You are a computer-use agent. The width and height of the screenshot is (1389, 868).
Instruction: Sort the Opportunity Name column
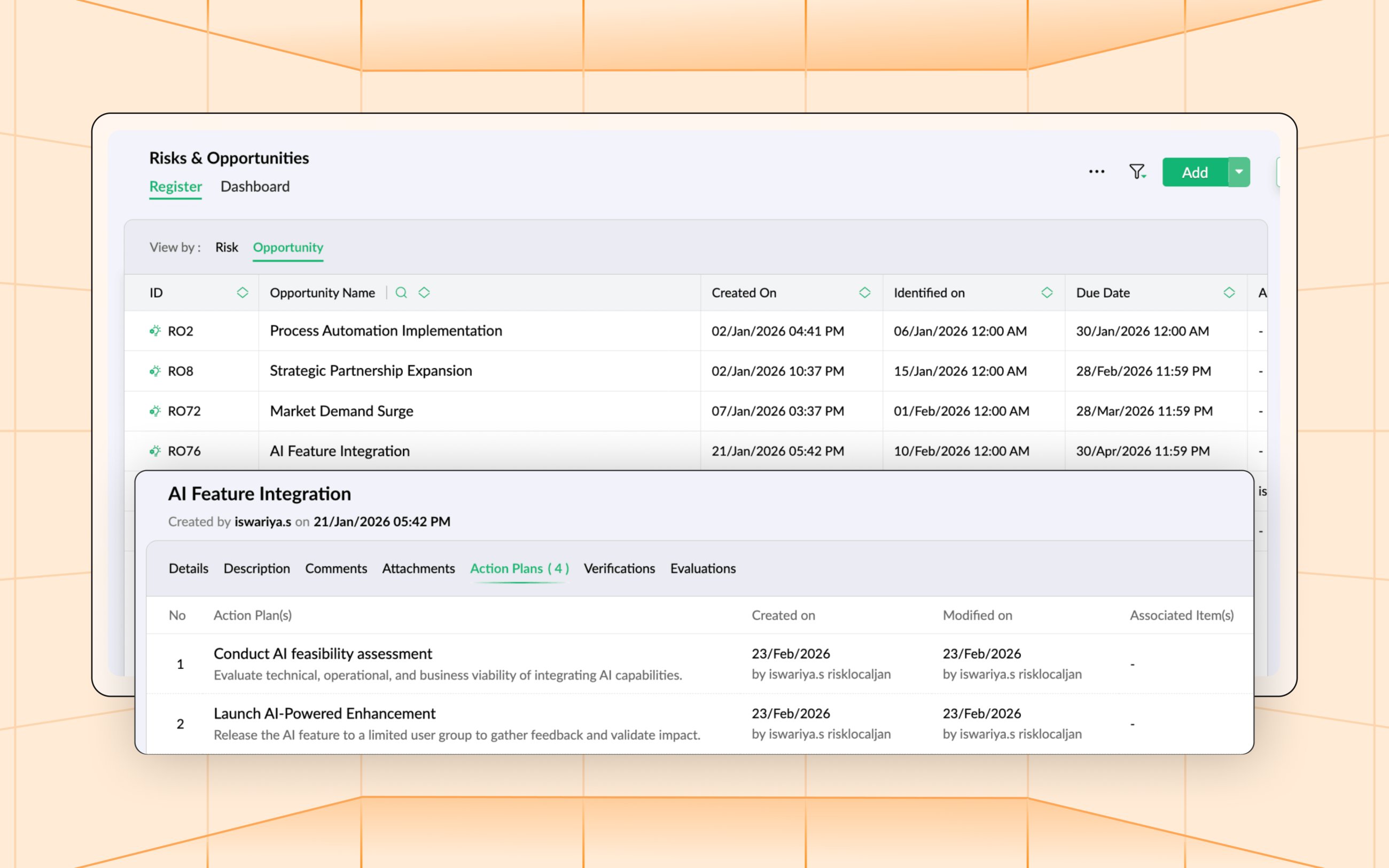(424, 293)
